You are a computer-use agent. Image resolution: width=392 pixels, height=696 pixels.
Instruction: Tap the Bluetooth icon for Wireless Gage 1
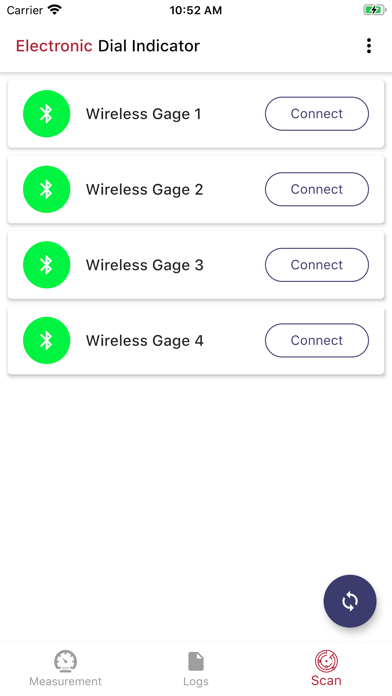(x=47, y=114)
